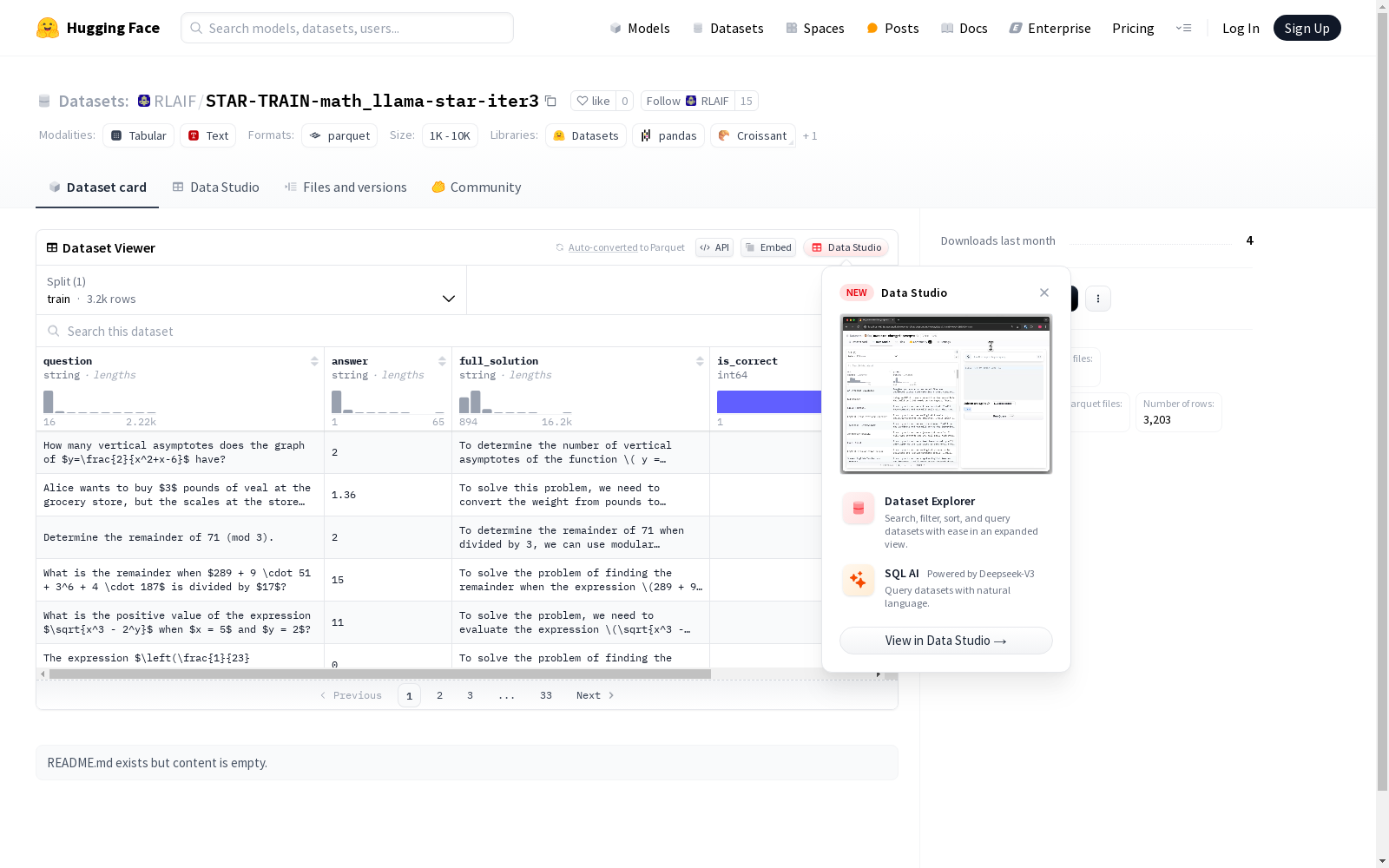Click the like count showing 0
The image size is (1389, 868).
click(x=624, y=101)
